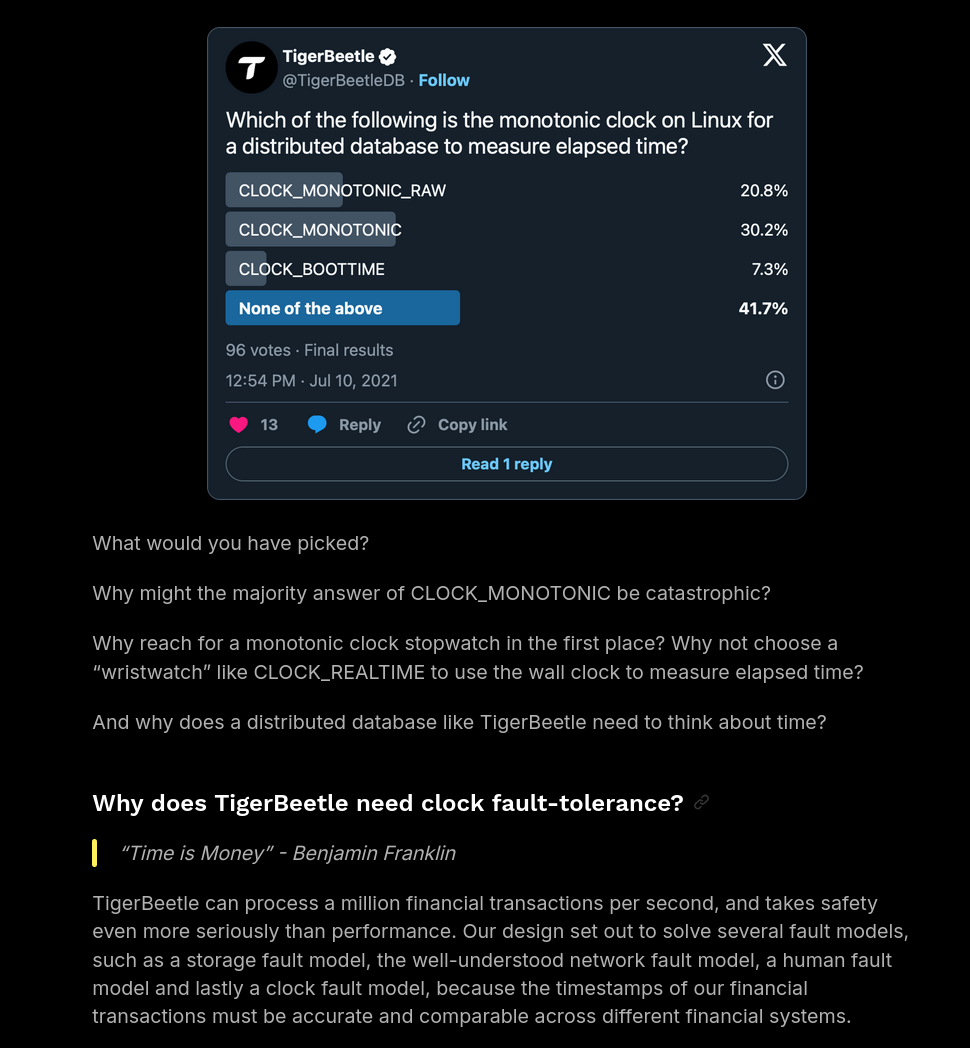
Task: Click the verified badge next to TigerBeetle
Action: [x=387, y=57]
